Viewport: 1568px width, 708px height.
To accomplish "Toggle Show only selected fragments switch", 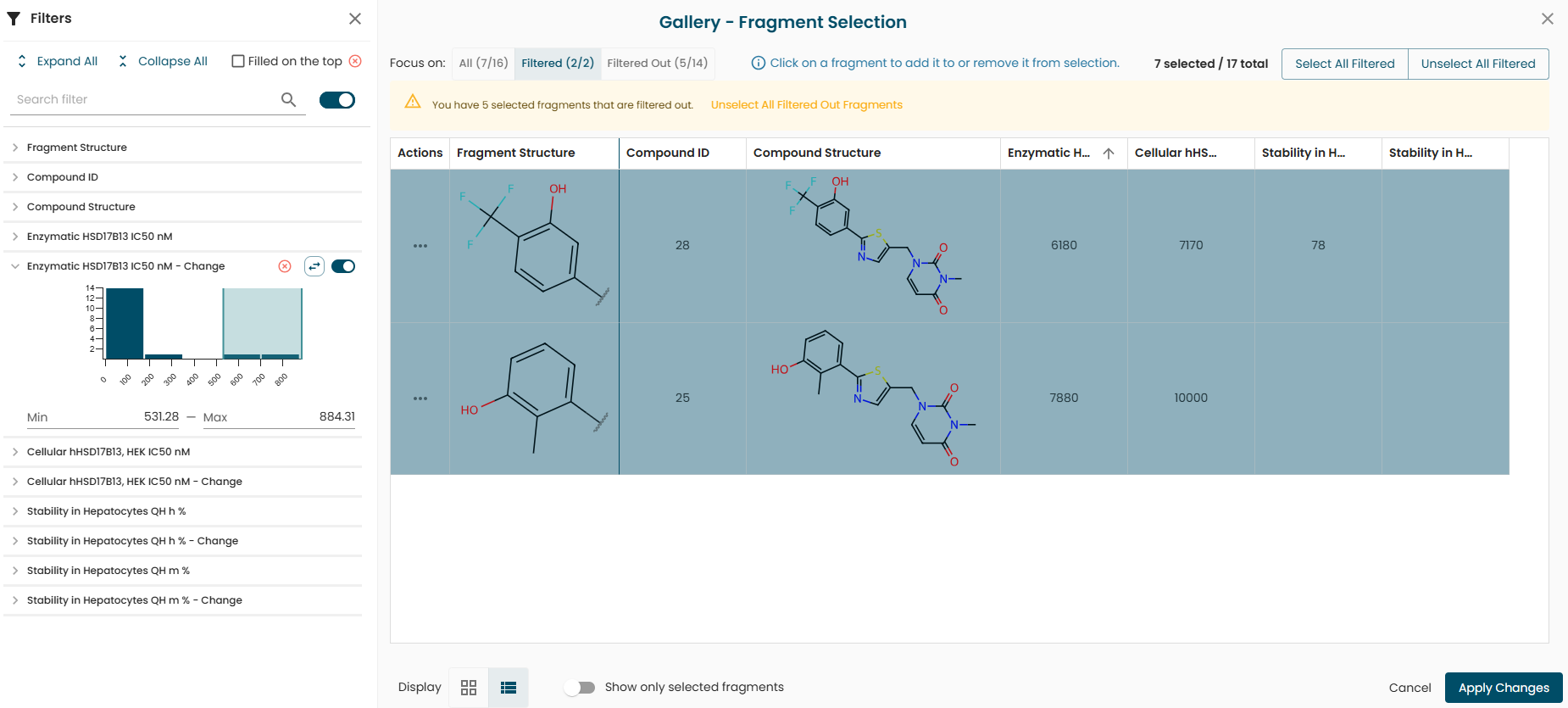I will click(581, 688).
